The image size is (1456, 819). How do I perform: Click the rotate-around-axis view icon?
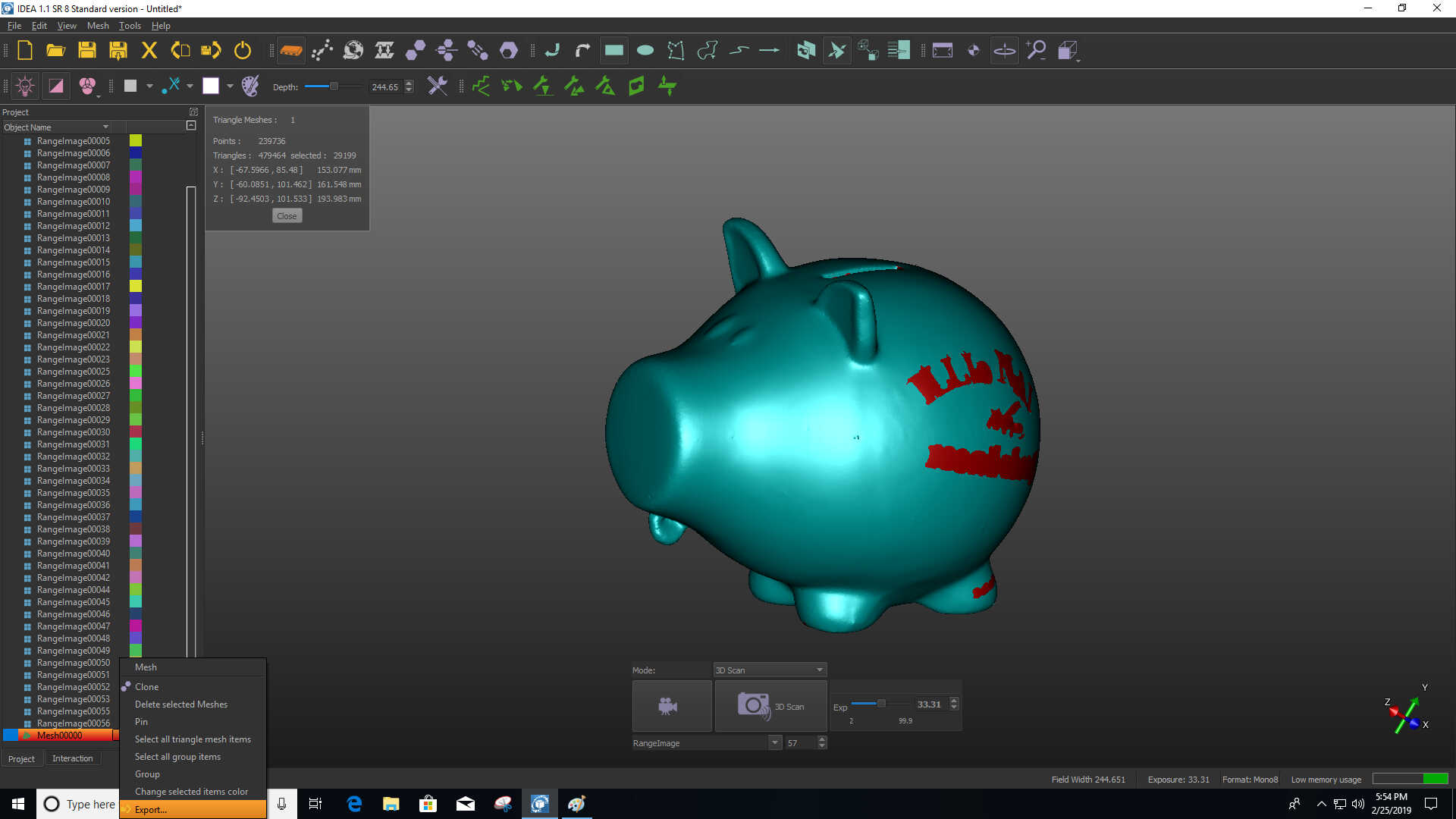pyautogui.click(x=1004, y=51)
